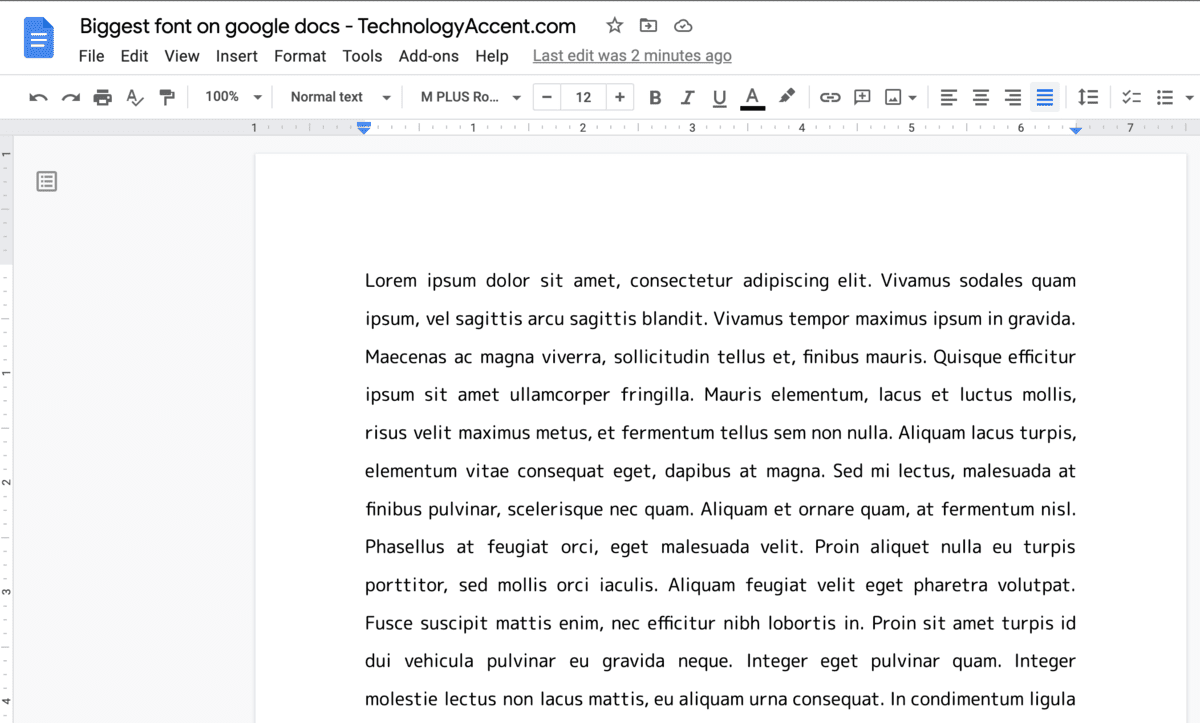
Task: Open the Add-ons menu
Action: coord(429,56)
